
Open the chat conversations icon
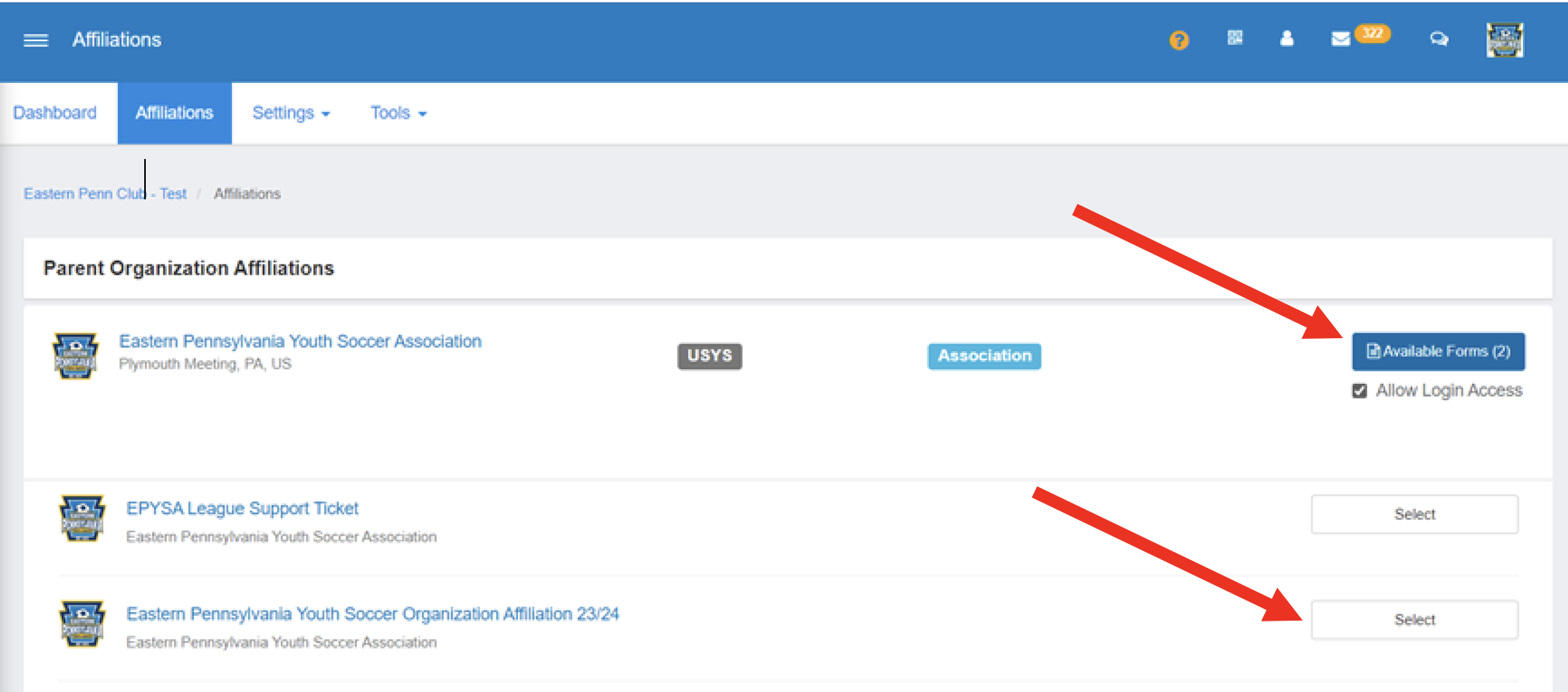click(1439, 39)
